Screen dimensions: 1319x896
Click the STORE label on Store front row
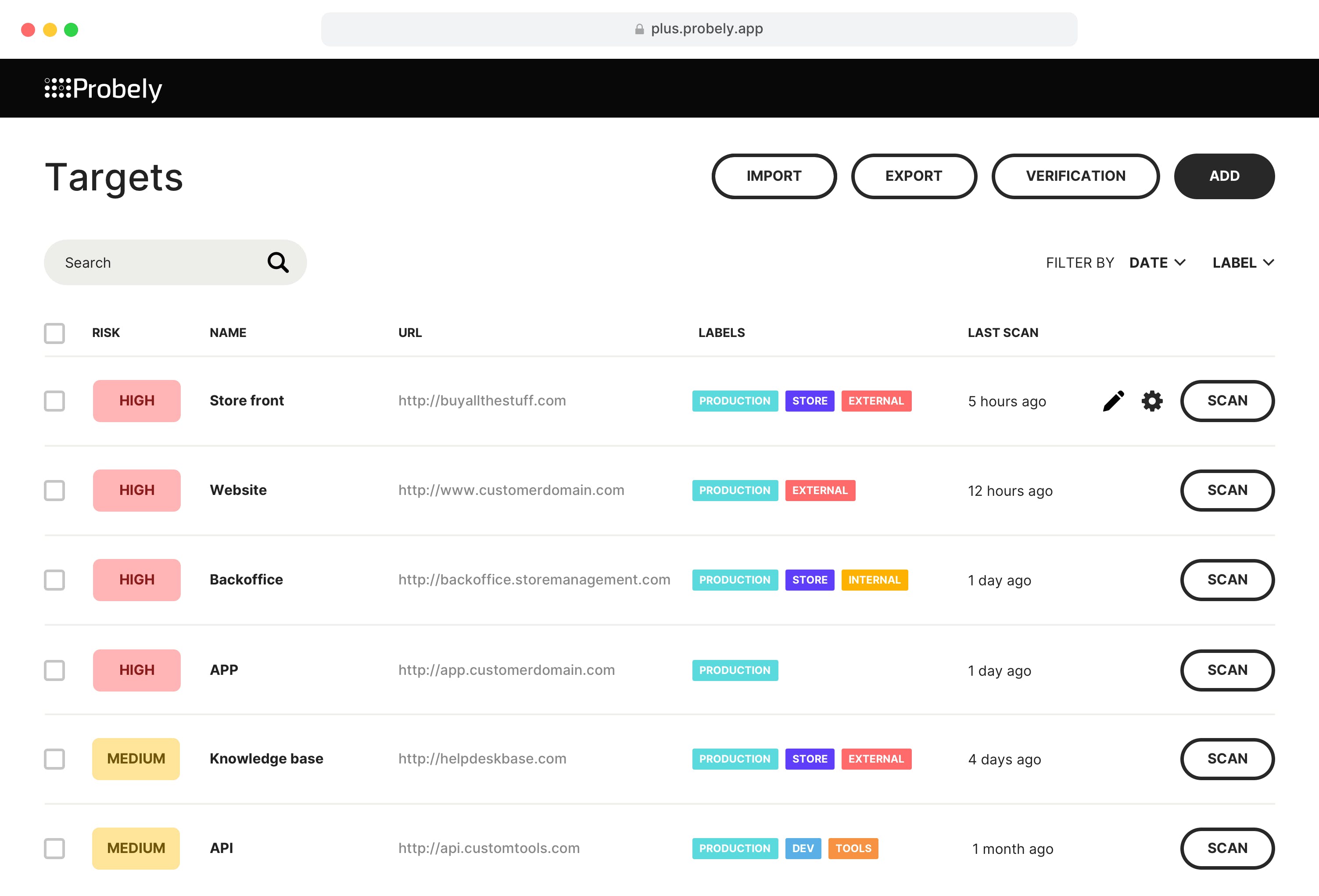coord(809,401)
